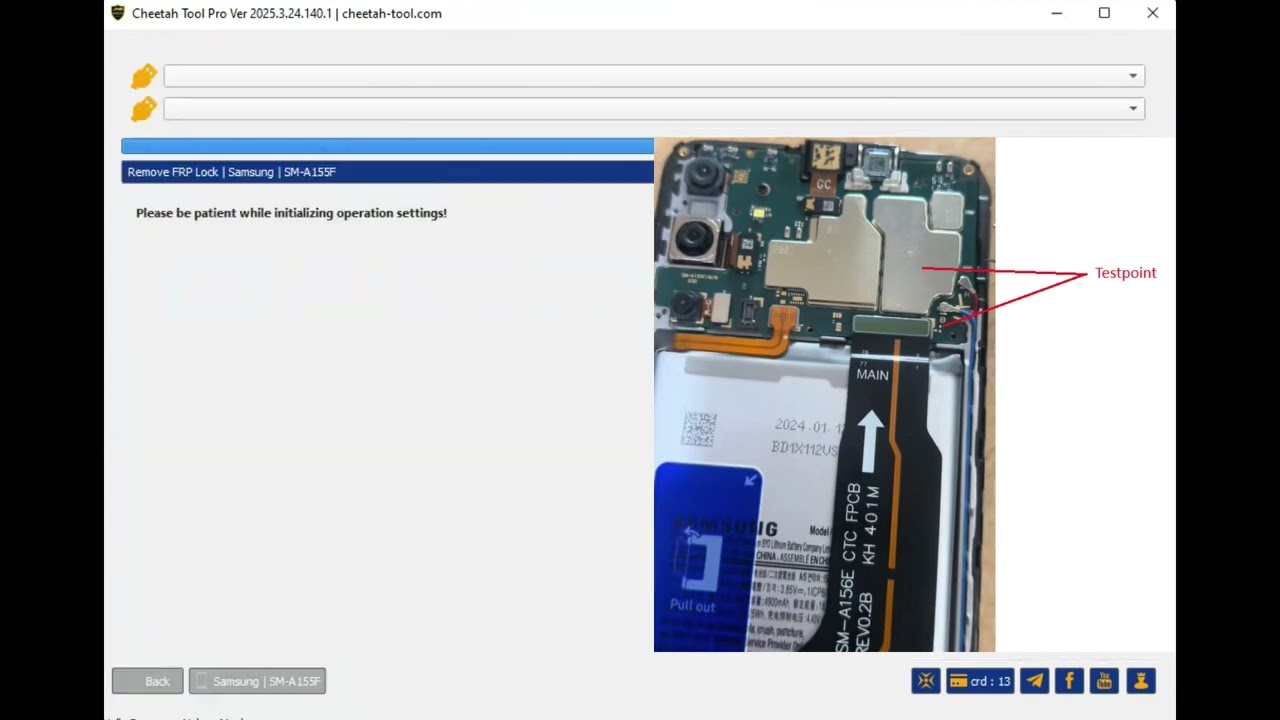The image size is (1280, 720).
Task: Click the testpoint motherboard photo
Action: [x=824, y=395]
